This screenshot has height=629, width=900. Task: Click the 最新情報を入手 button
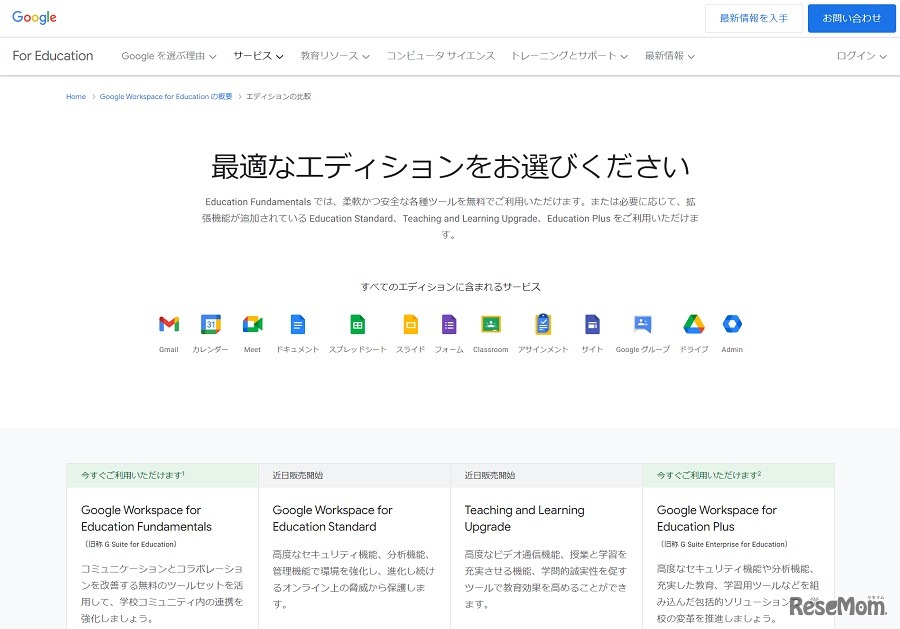coord(753,18)
